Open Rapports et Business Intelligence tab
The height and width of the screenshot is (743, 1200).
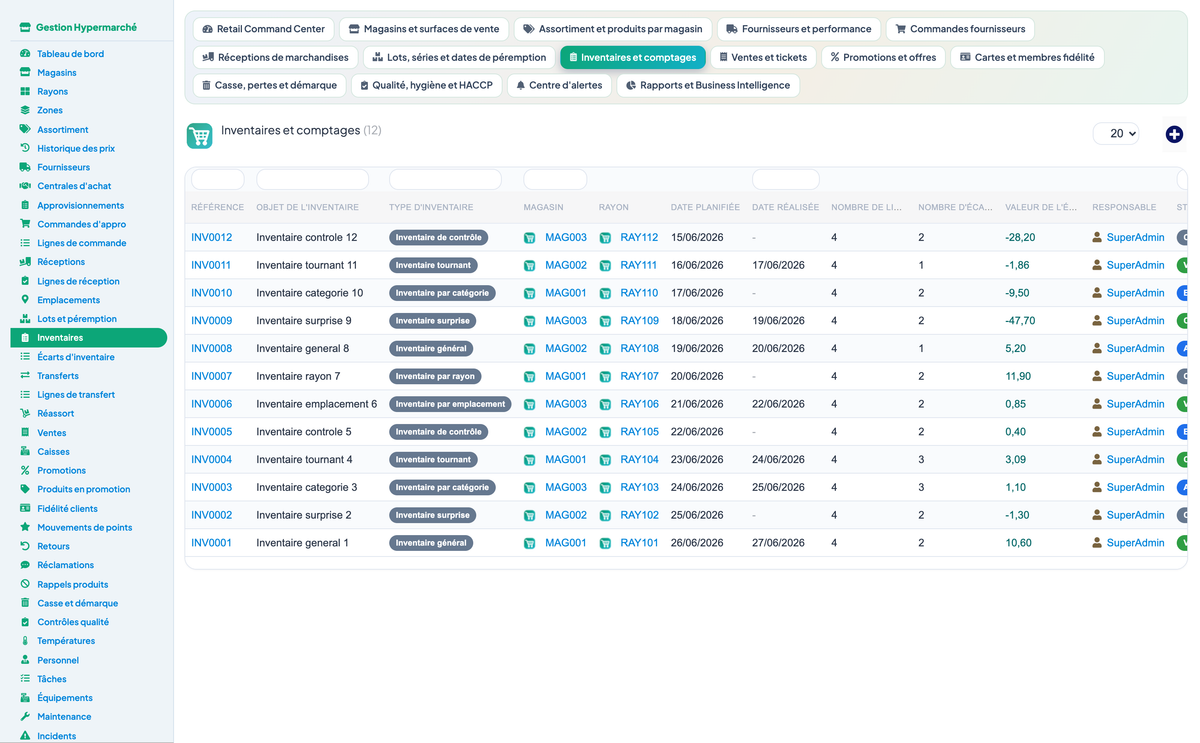pyautogui.click(x=708, y=85)
